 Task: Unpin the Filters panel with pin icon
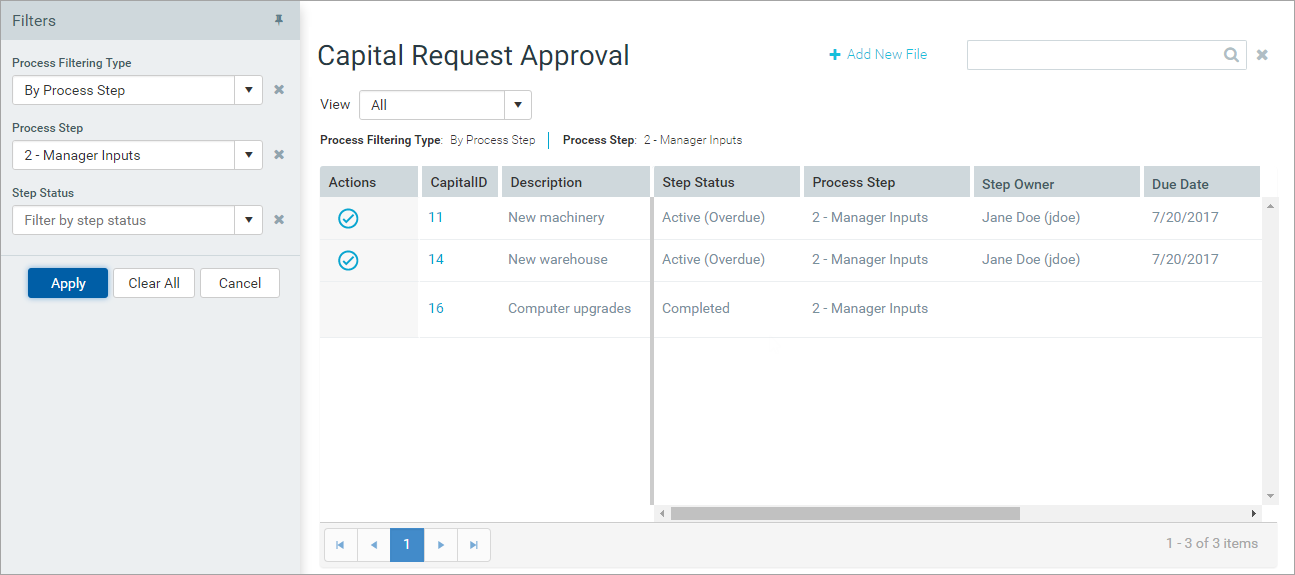pos(279,20)
